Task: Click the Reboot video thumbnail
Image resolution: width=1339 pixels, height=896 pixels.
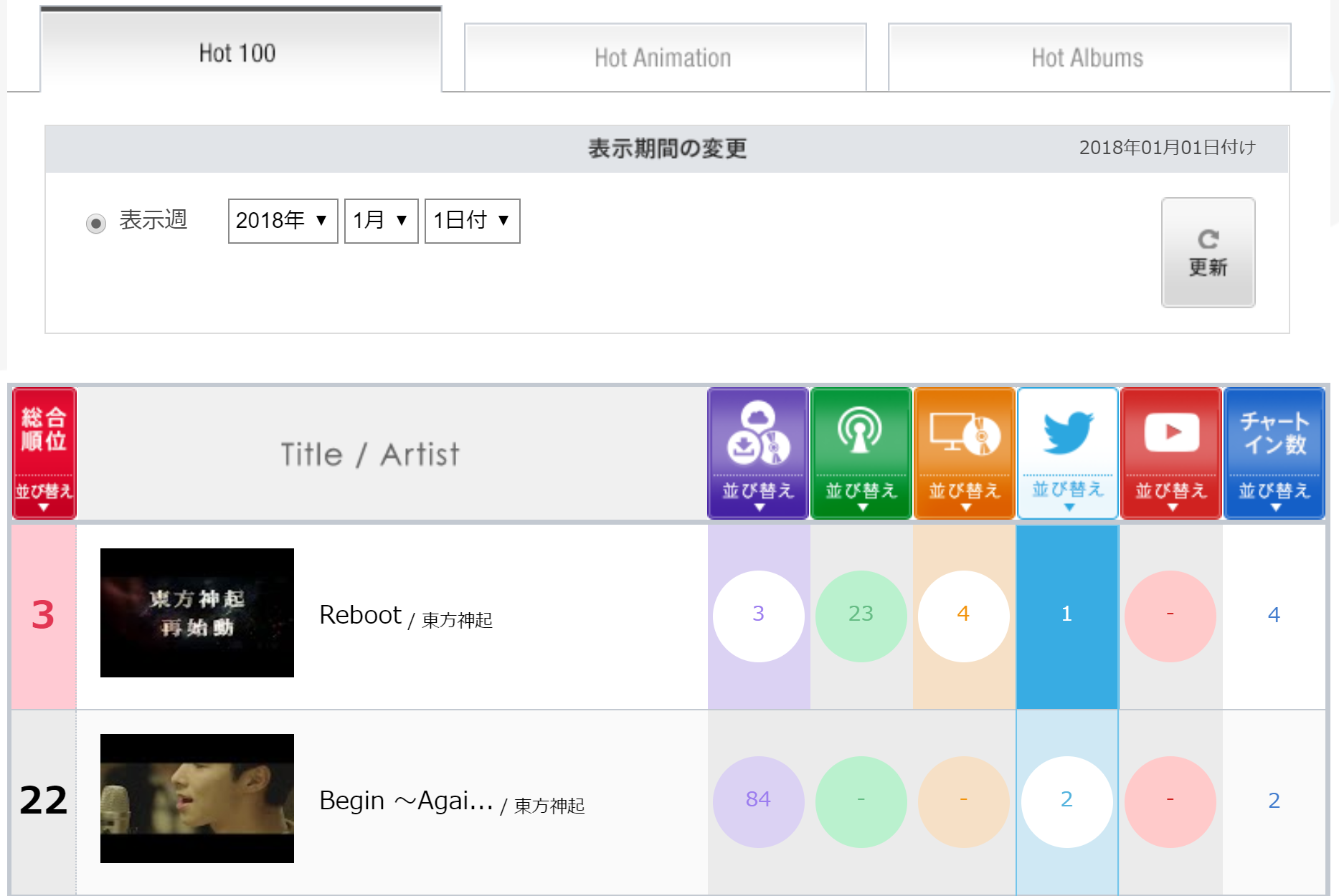Action: (x=197, y=613)
